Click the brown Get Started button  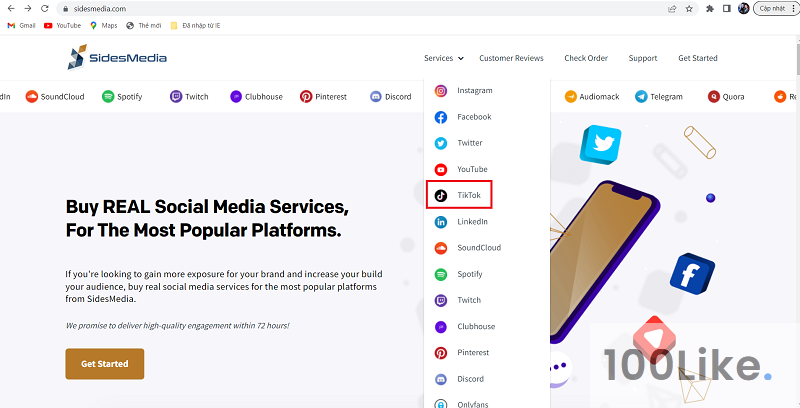coord(105,364)
